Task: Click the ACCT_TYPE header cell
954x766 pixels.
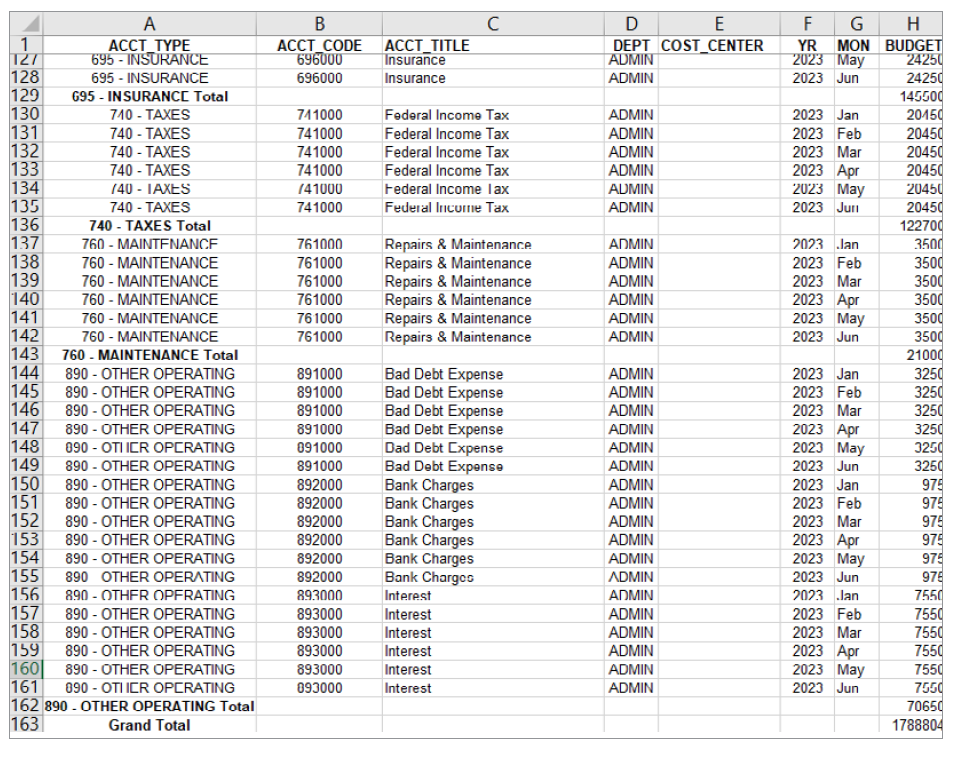Action: pyautogui.click(x=150, y=46)
